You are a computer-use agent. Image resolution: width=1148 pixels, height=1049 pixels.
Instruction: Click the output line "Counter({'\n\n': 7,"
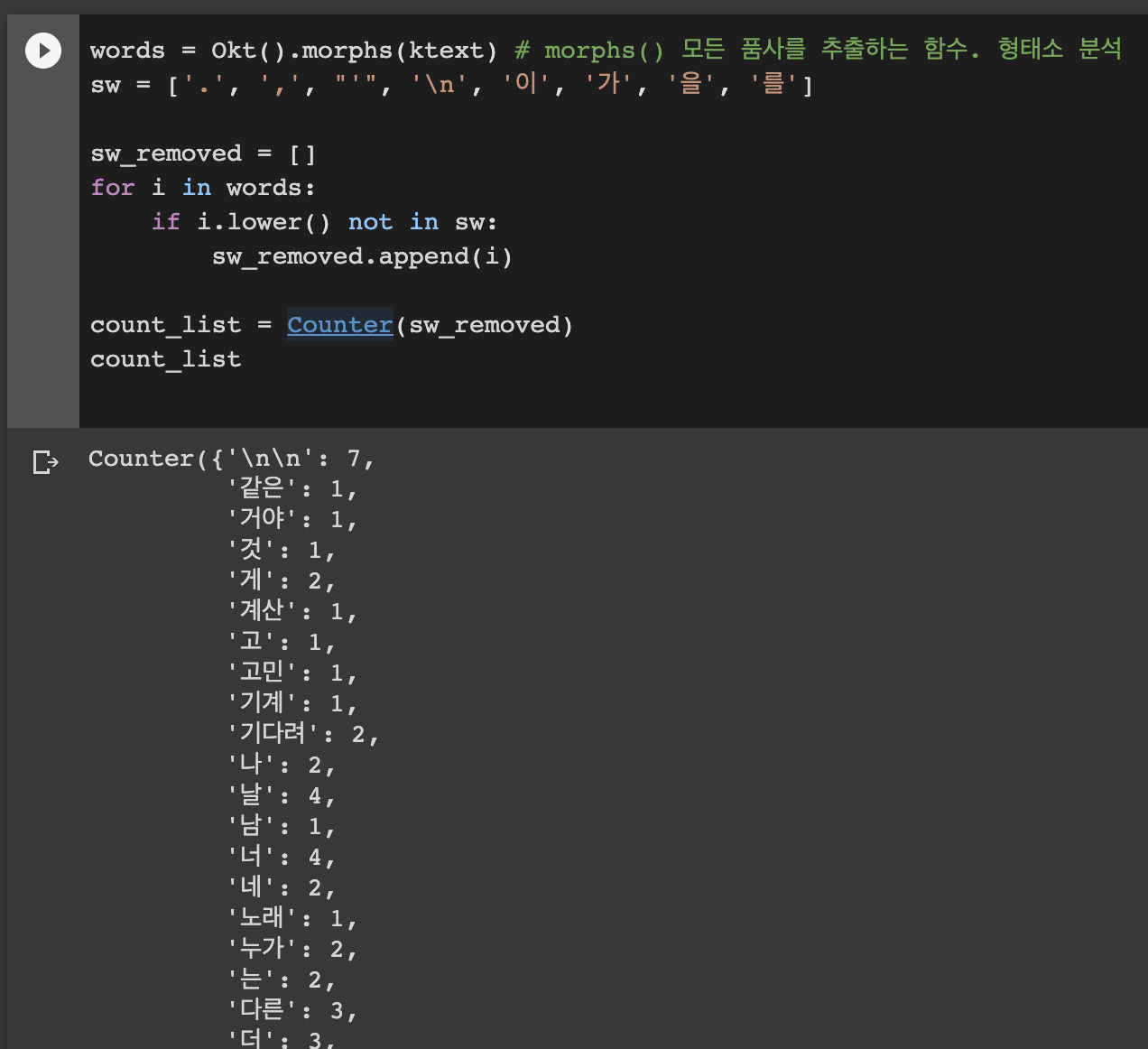231,459
